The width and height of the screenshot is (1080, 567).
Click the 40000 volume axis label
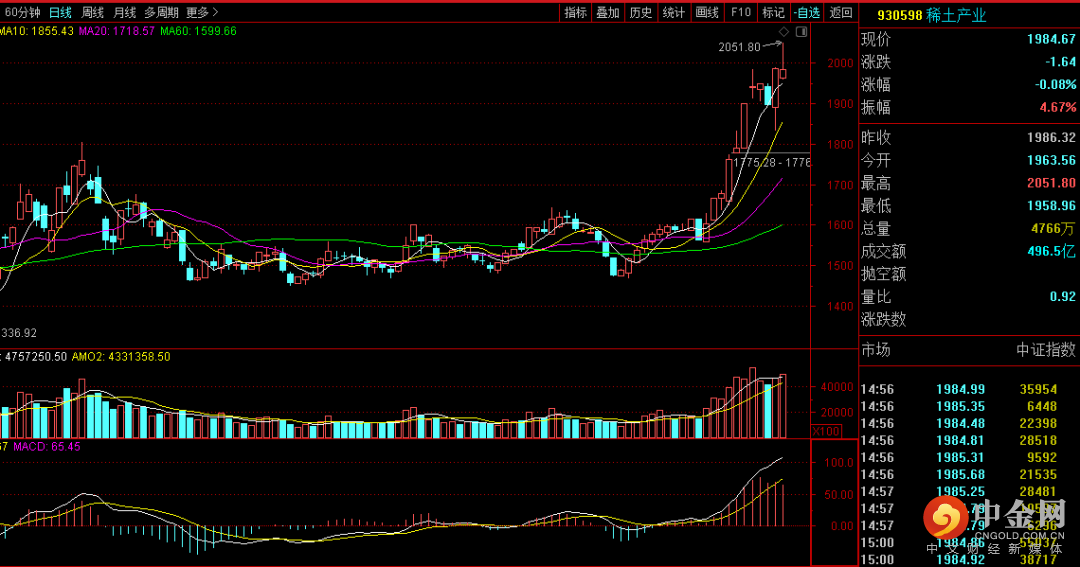tap(836, 387)
